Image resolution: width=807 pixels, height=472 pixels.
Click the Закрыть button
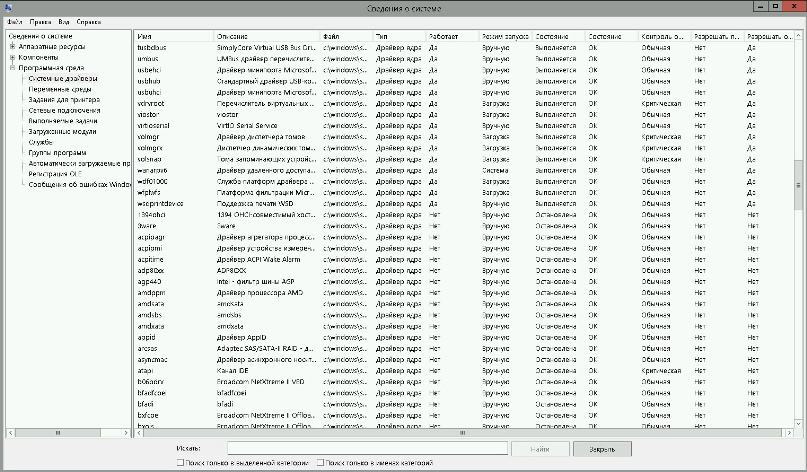click(x=602, y=449)
